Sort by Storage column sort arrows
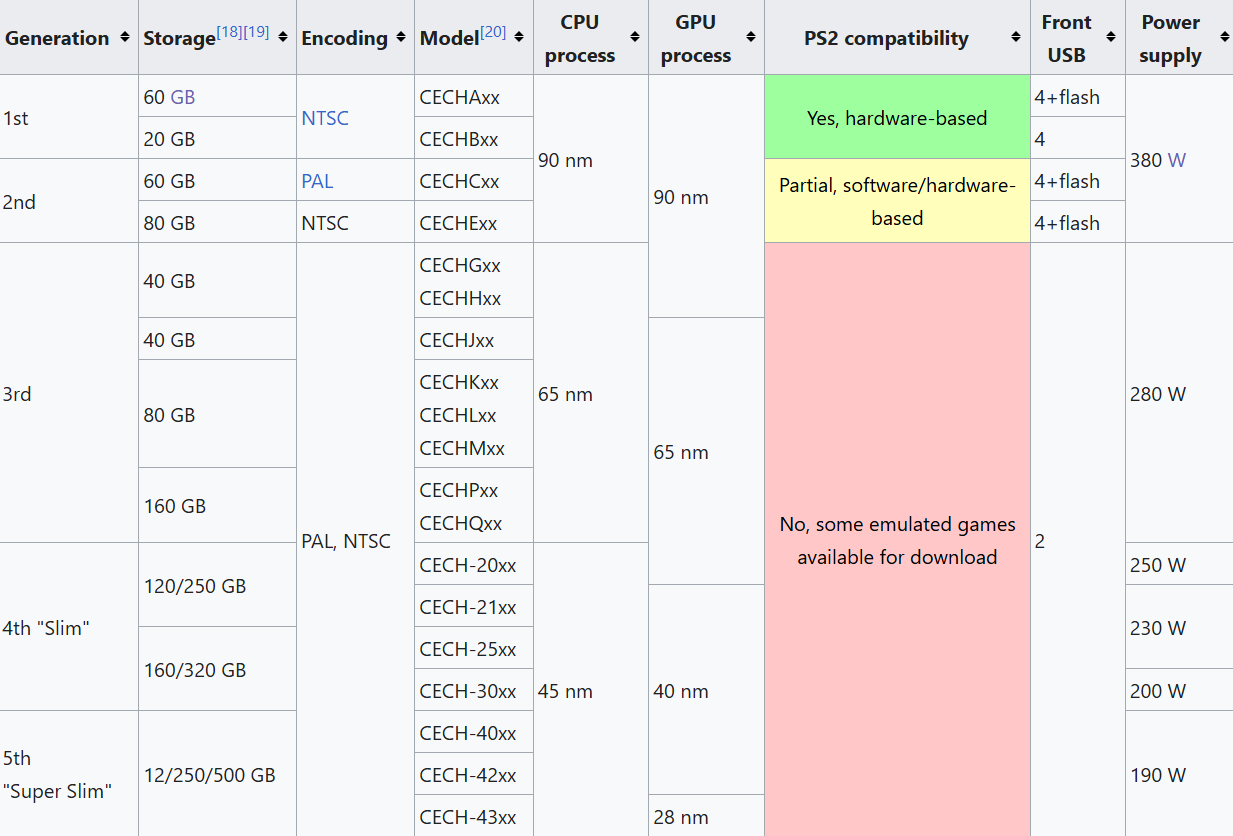 (x=282, y=37)
